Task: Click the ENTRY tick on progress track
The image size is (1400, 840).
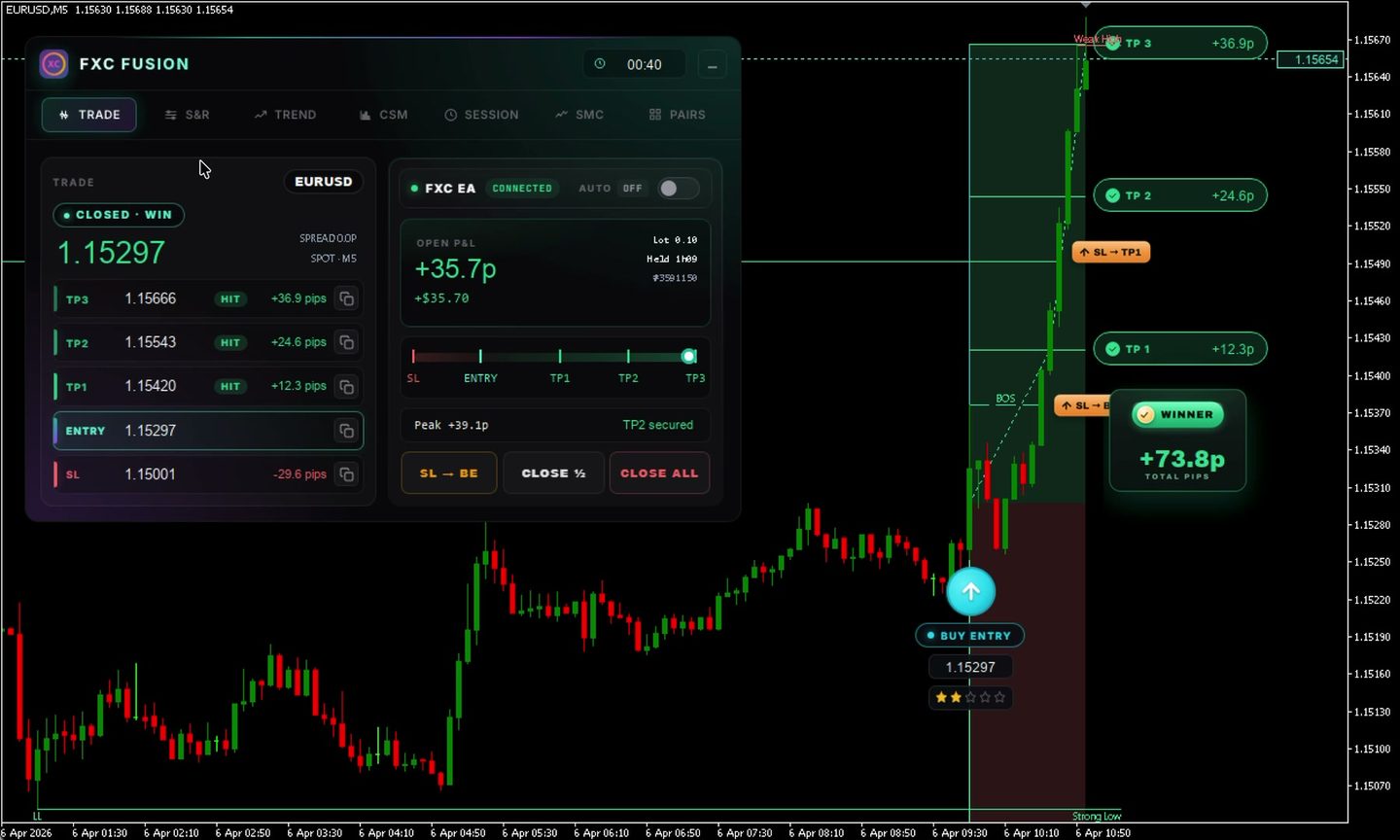Action: [x=480, y=356]
